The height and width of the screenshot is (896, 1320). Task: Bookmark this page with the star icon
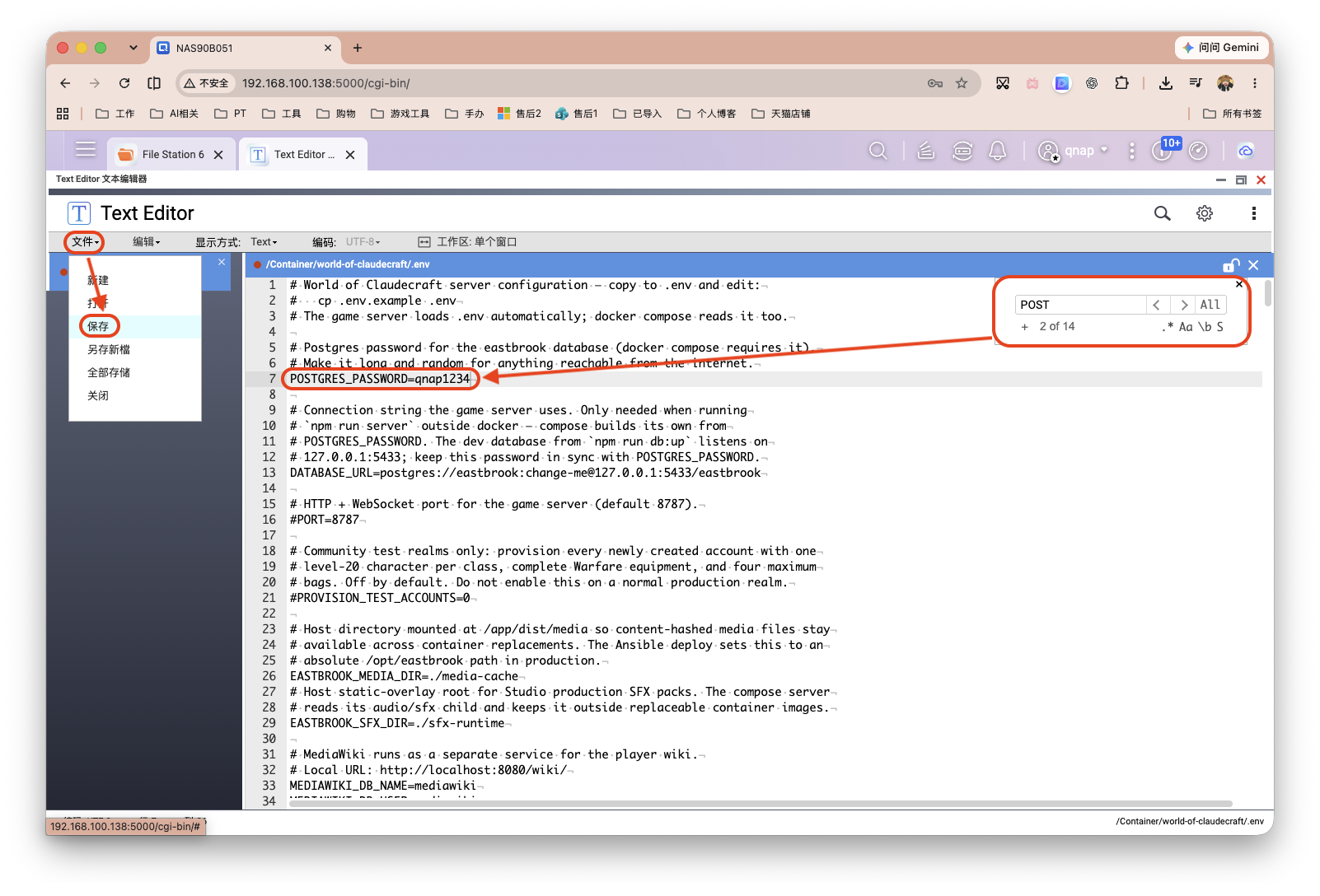[962, 83]
